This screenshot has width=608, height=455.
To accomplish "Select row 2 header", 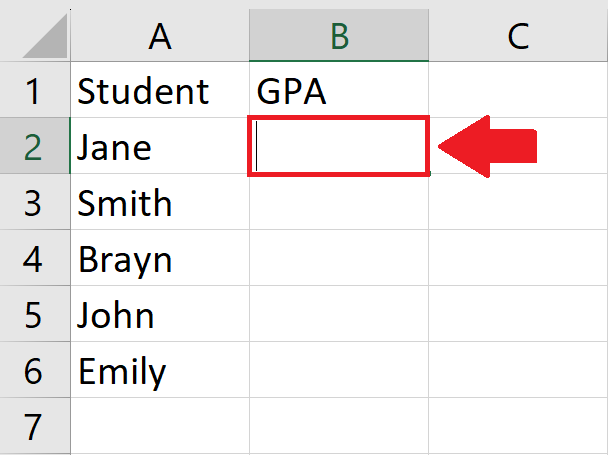I will [x=35, y=146].
